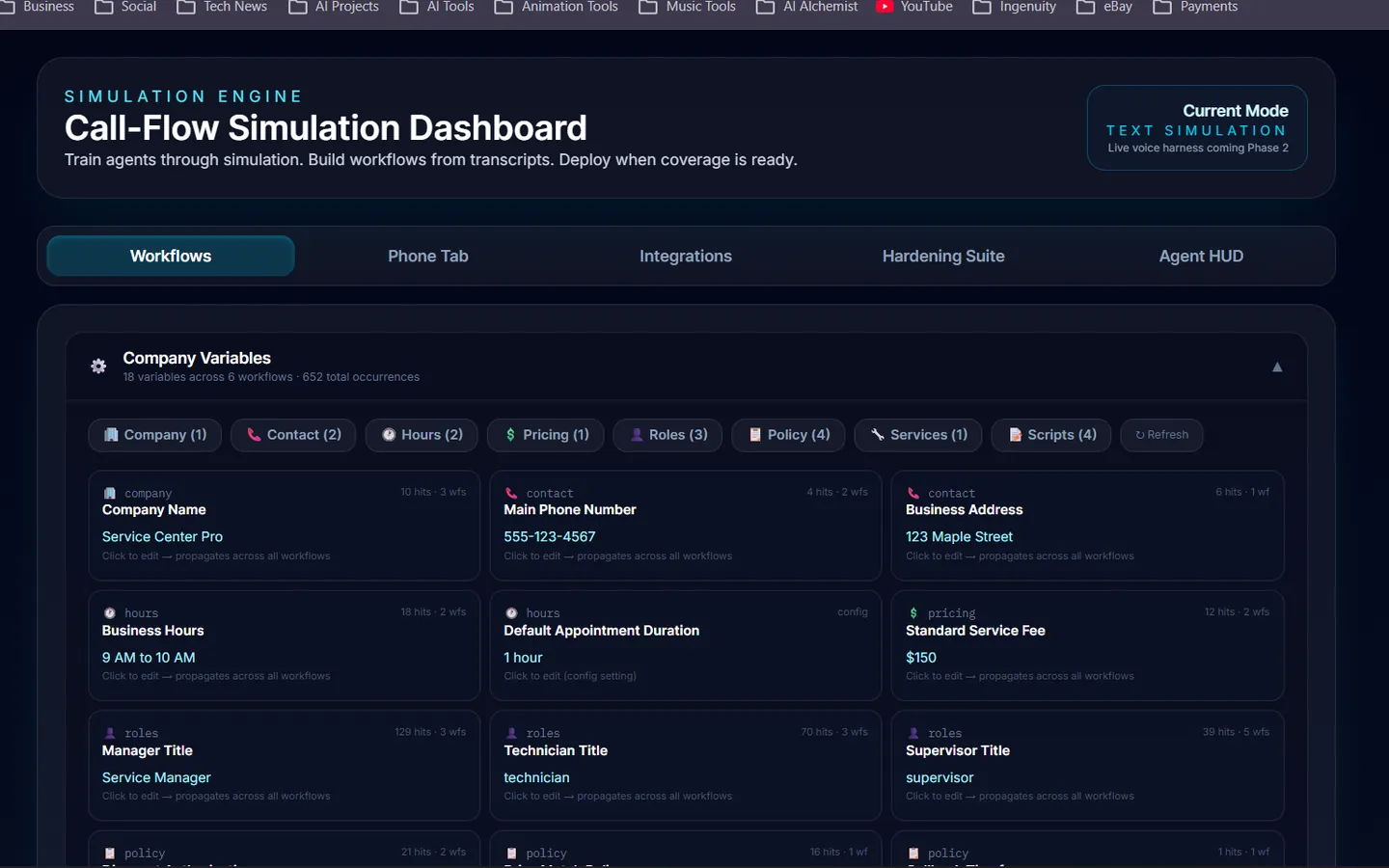Open YouTube bookmark in bookmarks bar

pos(914,7)
